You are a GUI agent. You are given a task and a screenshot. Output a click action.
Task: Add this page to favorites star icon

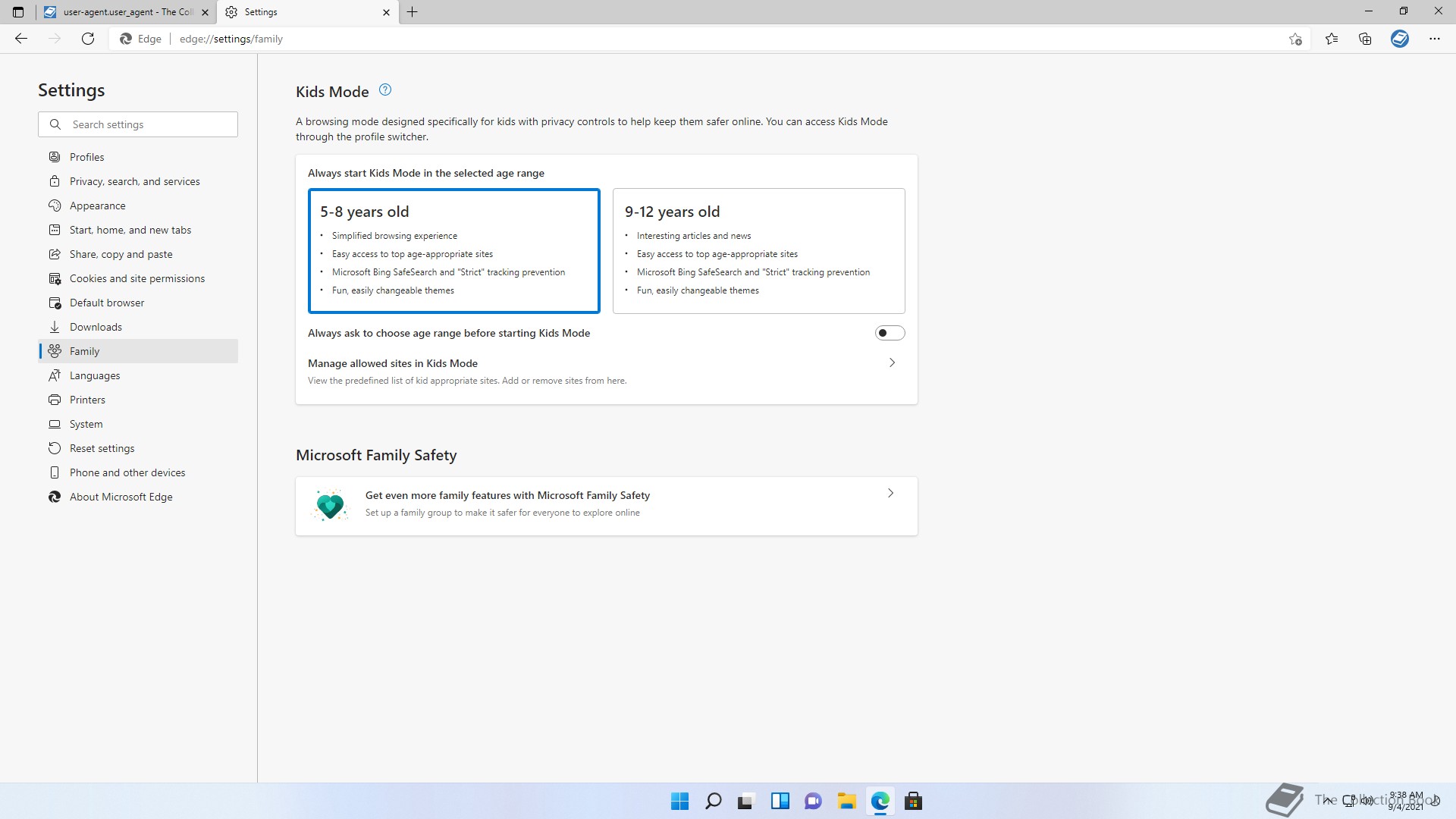click(x=1295, y=39)
